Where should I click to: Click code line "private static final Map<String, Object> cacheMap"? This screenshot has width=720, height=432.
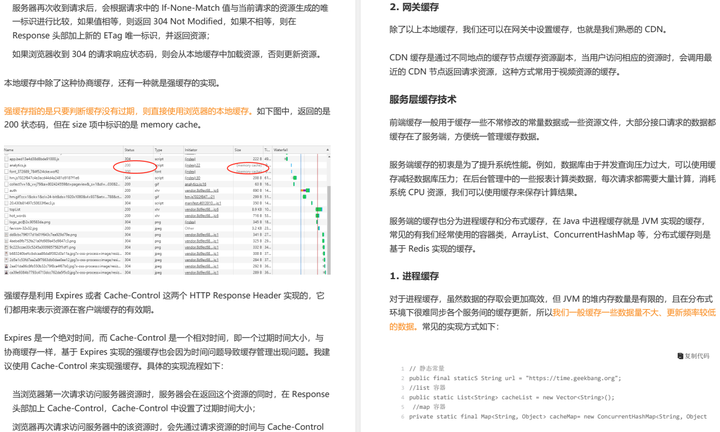(x=557, y=417)
